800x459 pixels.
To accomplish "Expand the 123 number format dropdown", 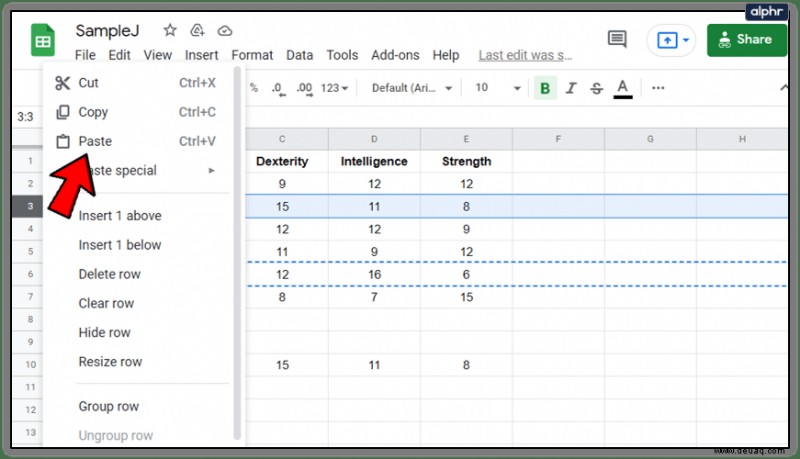I will pyautogui.click(x=335, y=88).
